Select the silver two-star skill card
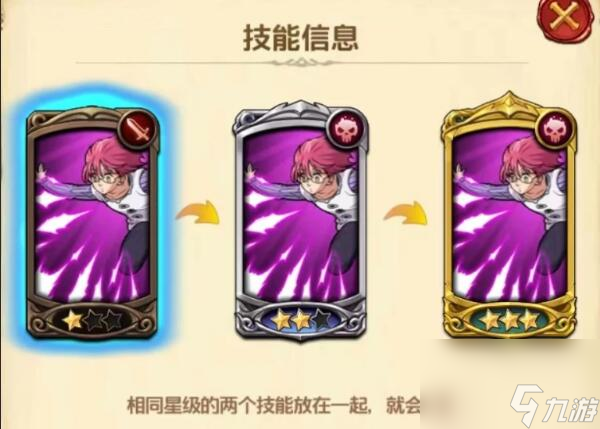The height and width of the screenshot is (429, 600). (300, 221)
